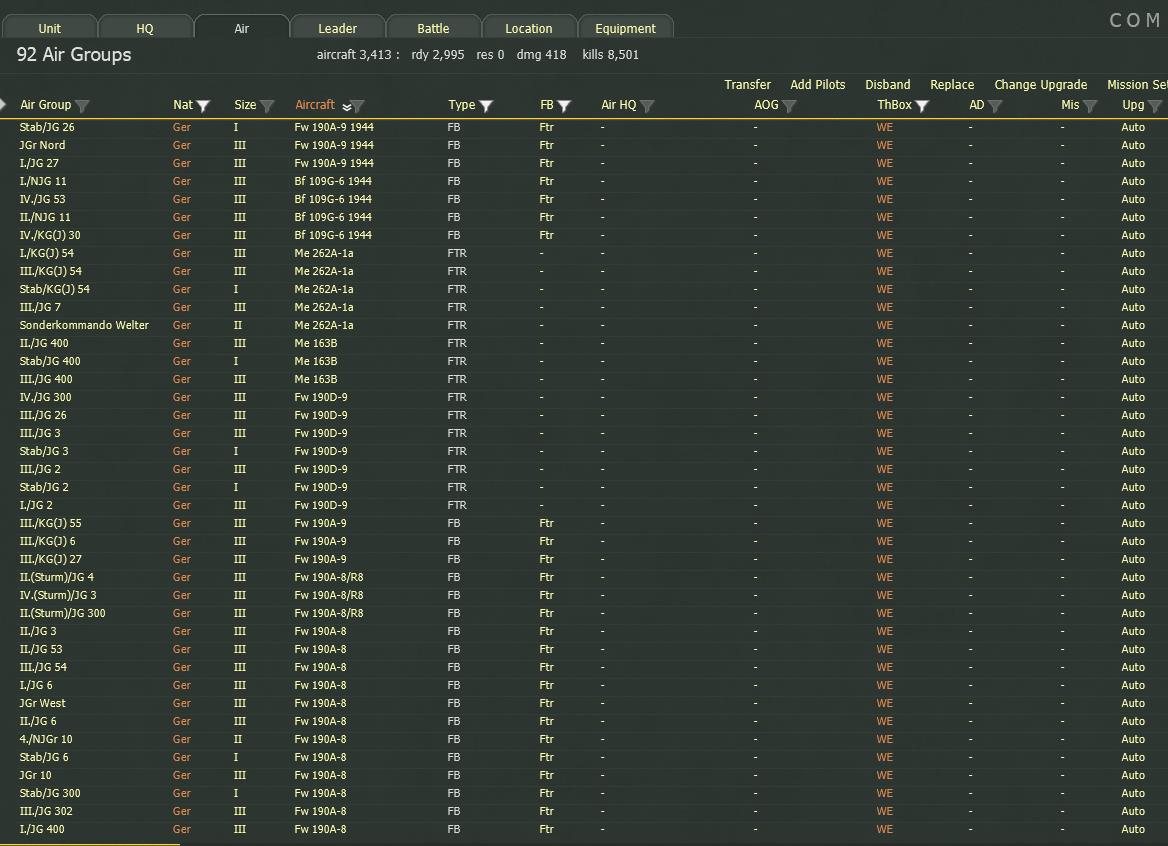Click the ThBox column filter funnel

click(922, 106)
